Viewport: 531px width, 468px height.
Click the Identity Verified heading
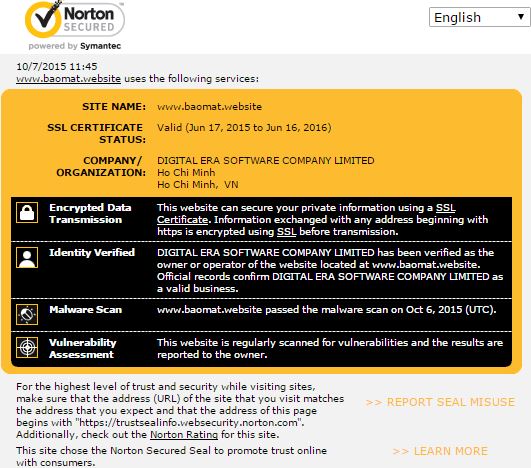coord(92,252)
